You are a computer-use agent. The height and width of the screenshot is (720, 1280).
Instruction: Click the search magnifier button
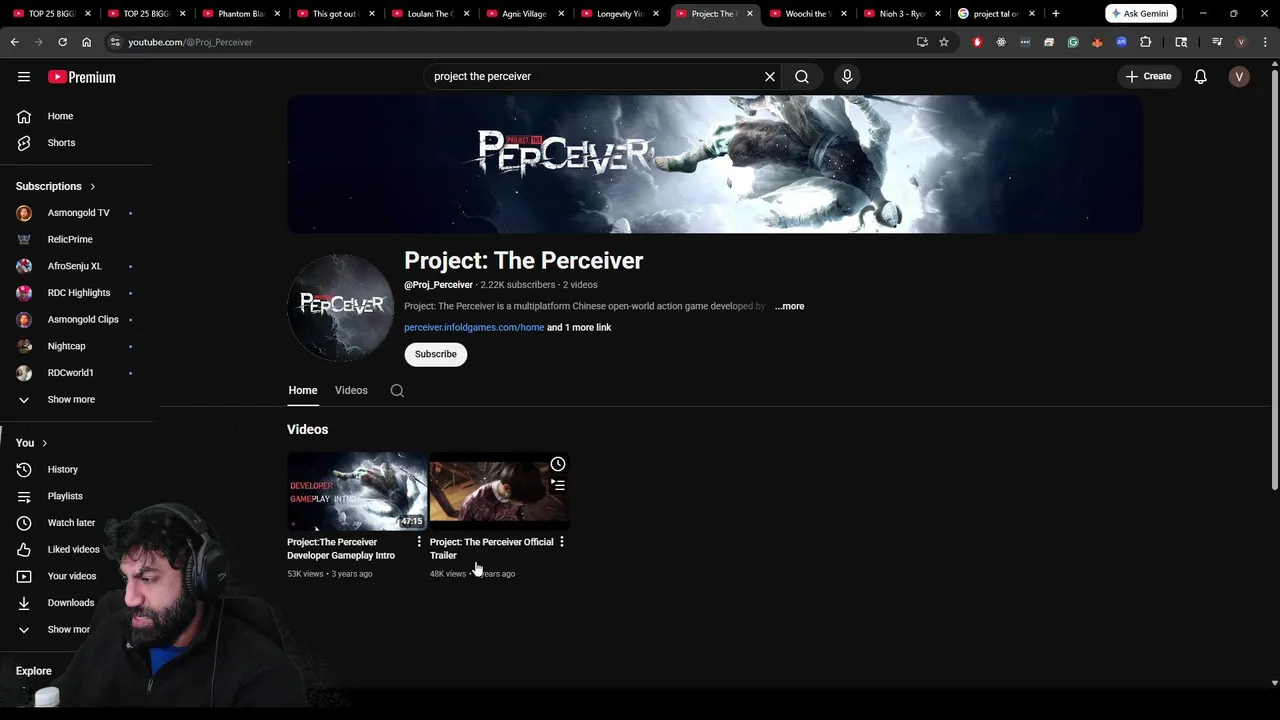click(802, 77)
